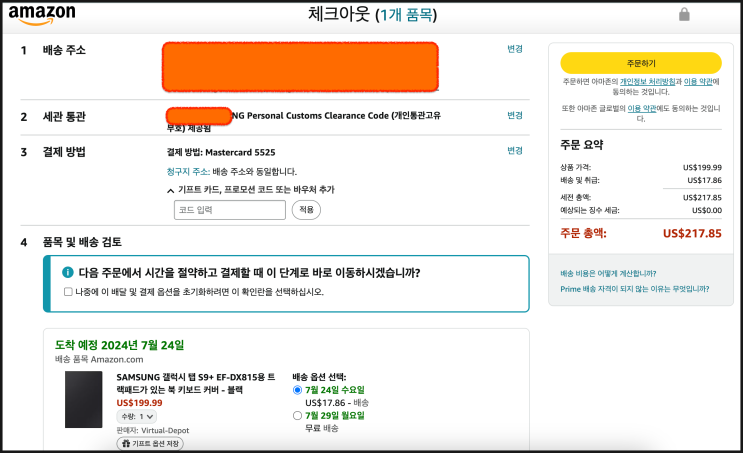Focus the 코드 입력 promo code field

point(230,210)
